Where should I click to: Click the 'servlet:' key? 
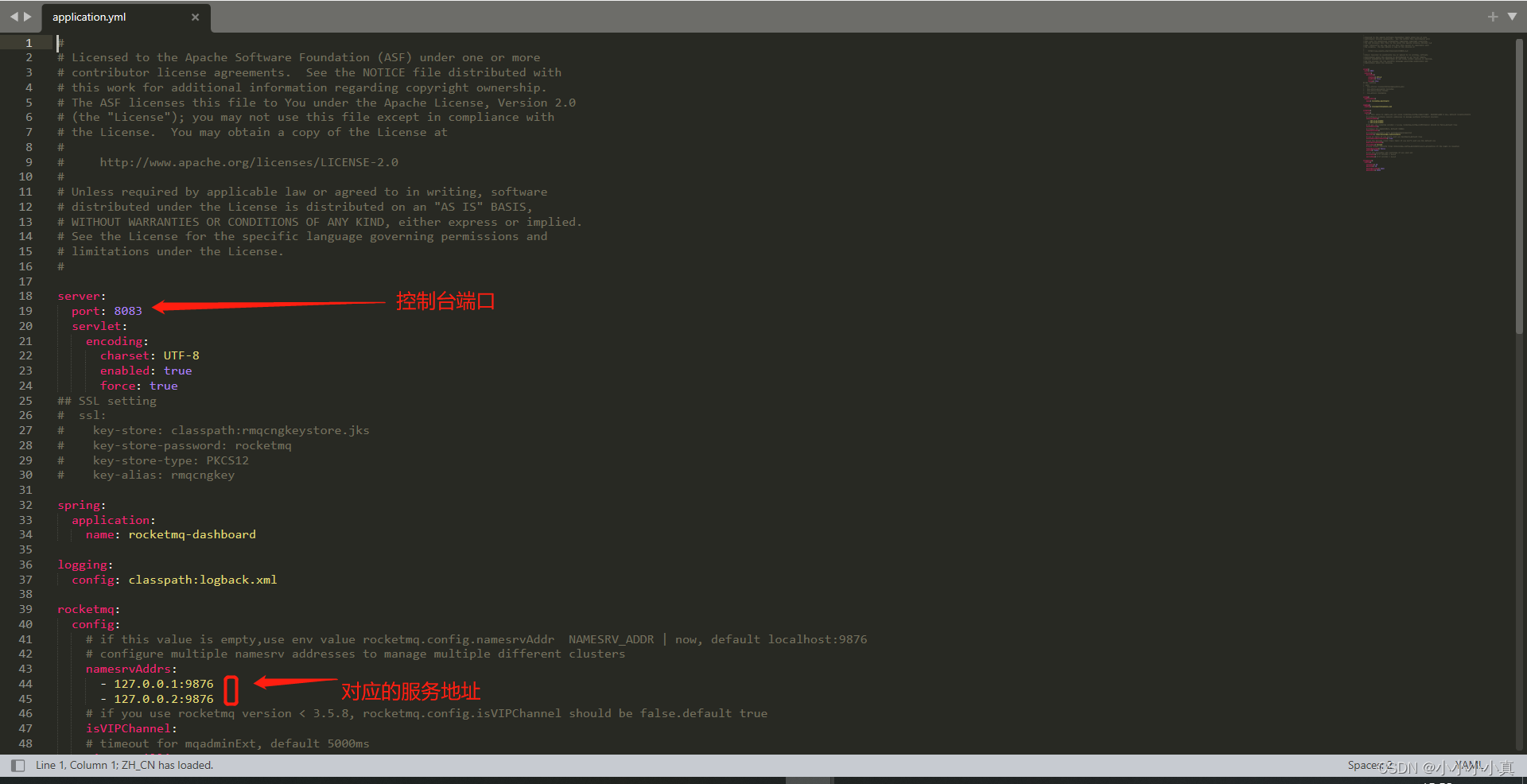click(x=99, y=326)
